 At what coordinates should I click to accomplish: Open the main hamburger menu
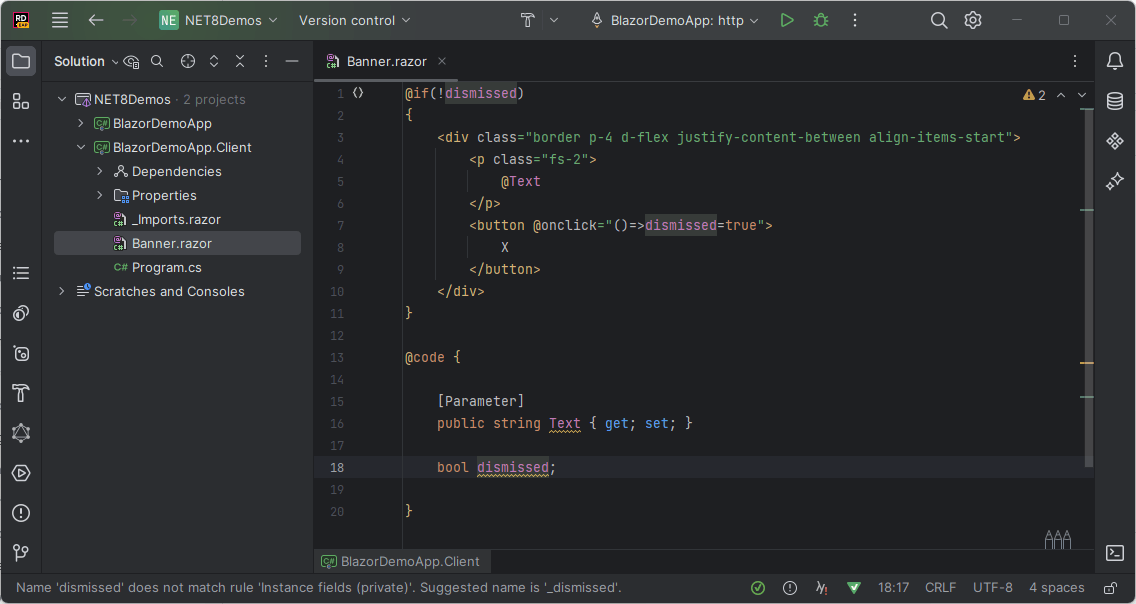tap(60, 20)
